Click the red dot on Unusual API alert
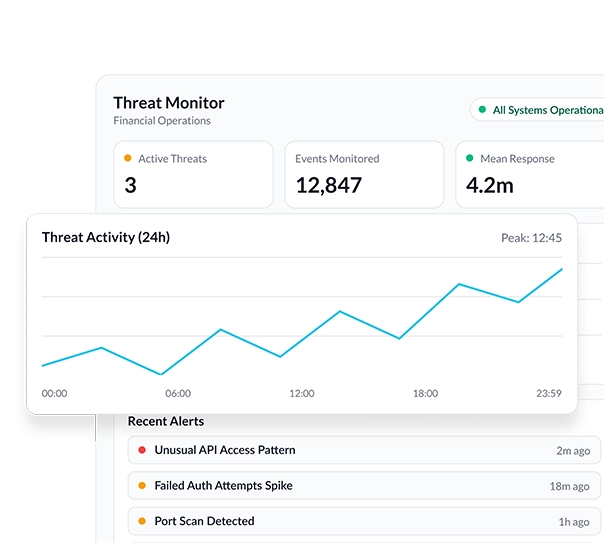The image size is (604, 543). coord(142,450)
